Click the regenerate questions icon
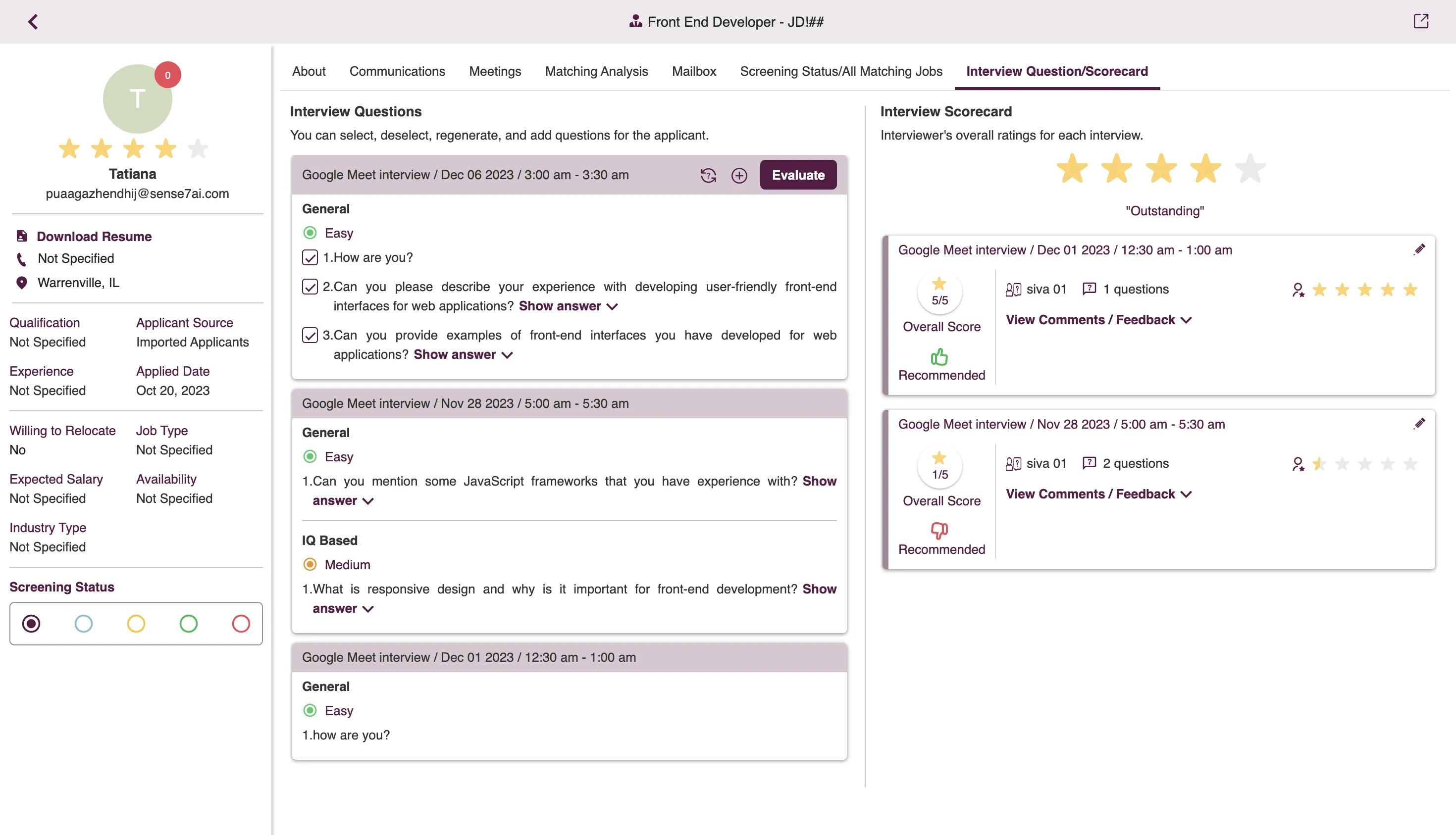Screen dimensions: 1456x835 pyautogui.click(x=708, y=176)
